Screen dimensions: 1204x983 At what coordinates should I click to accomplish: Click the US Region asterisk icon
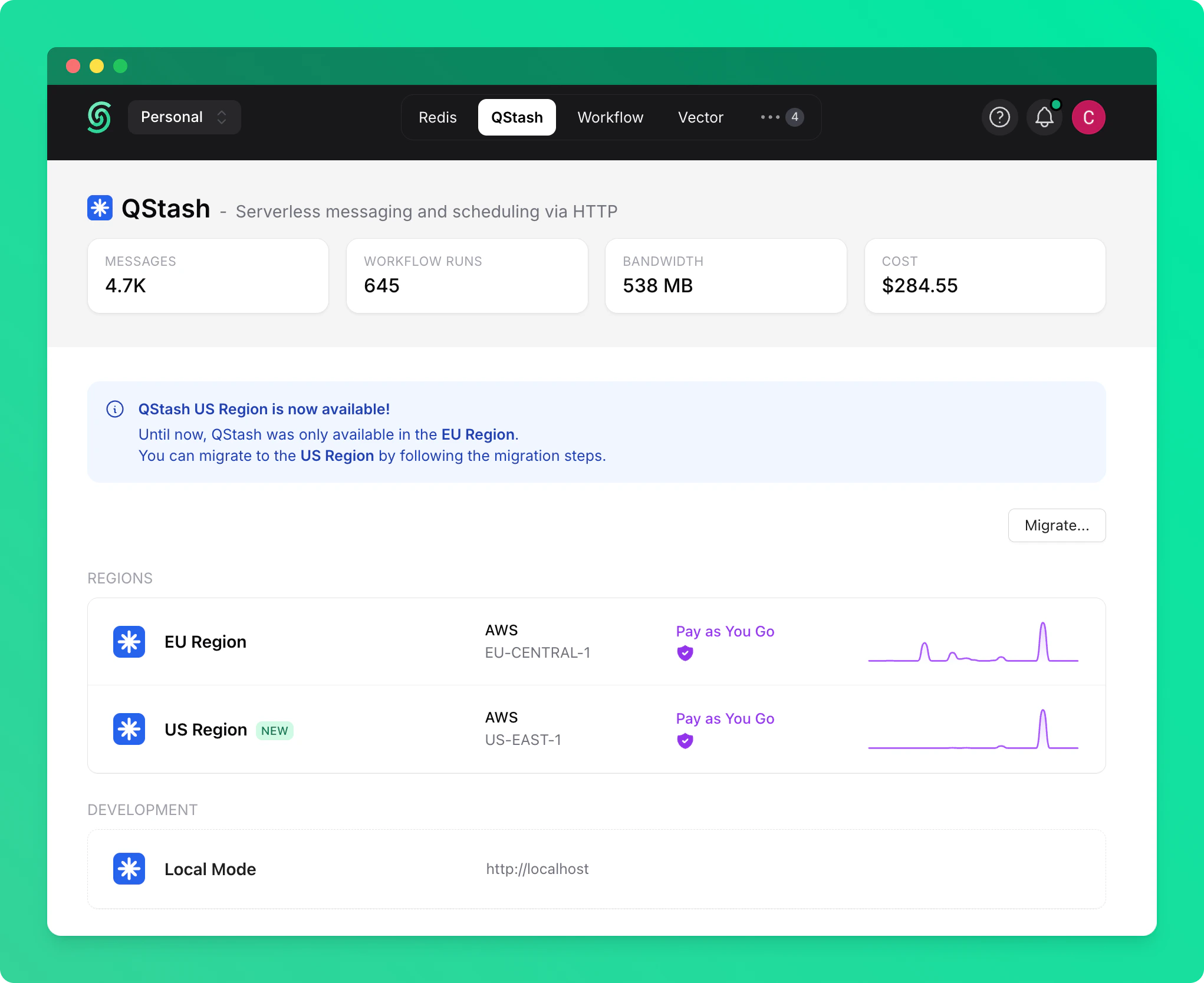(129, 729)
